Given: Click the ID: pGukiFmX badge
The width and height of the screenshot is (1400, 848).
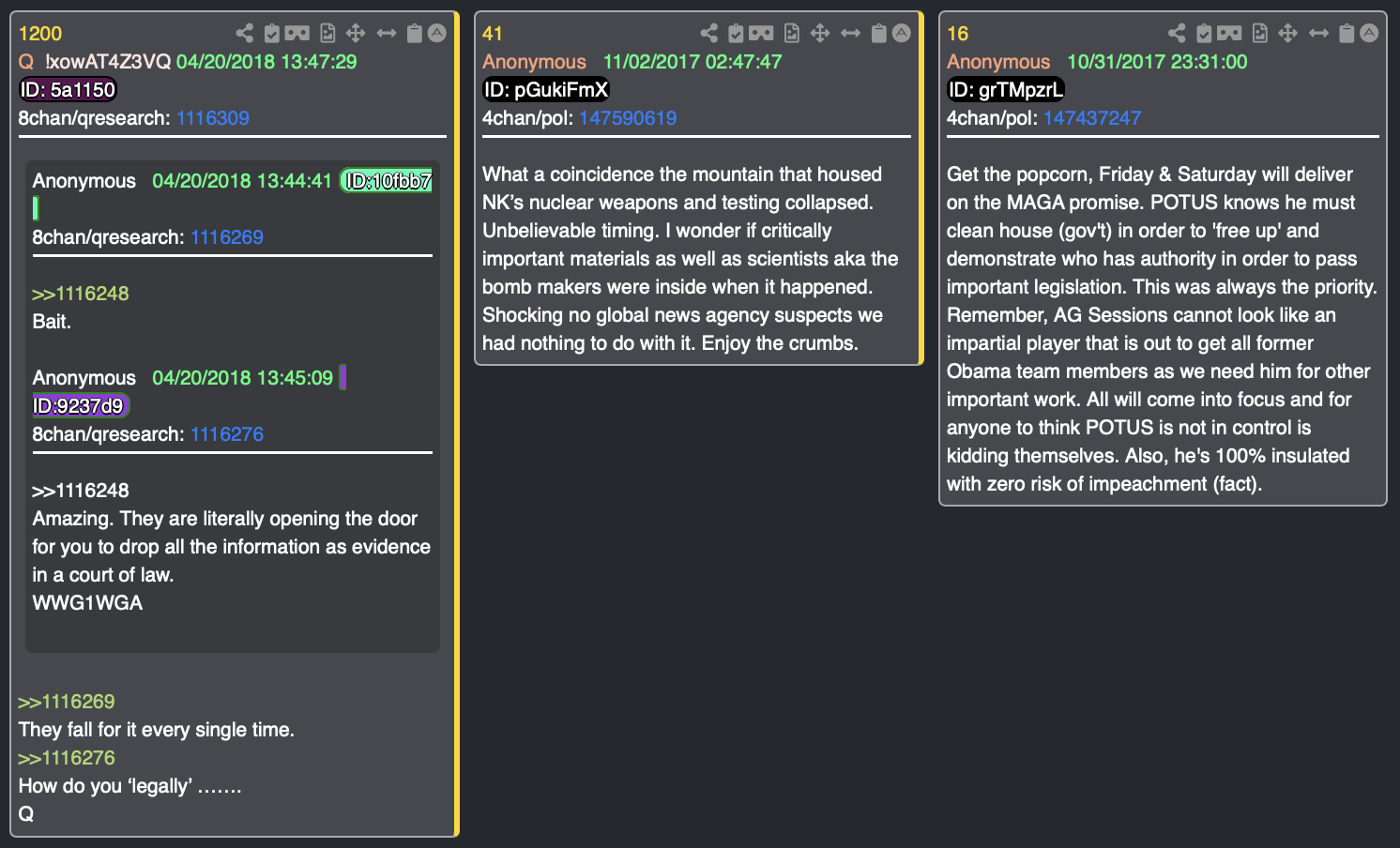Looking at the screenshot, I should 546,90.
